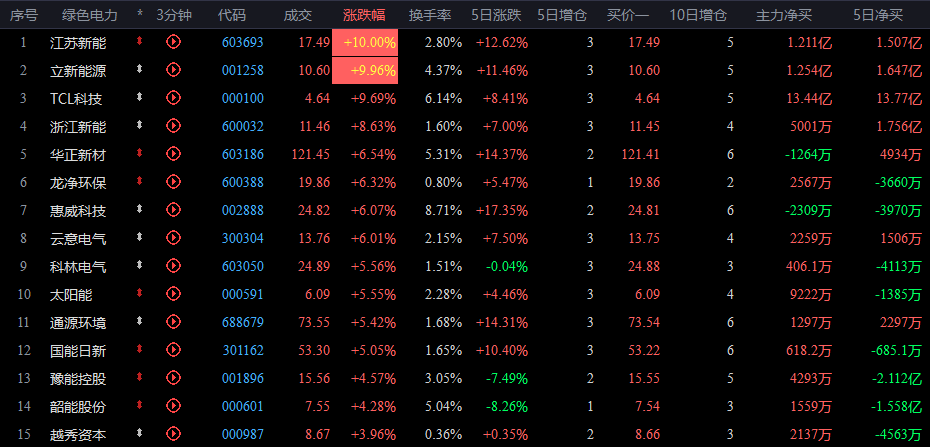
Task: Click the 5日增仓 column header
Action: click(562, 15)
